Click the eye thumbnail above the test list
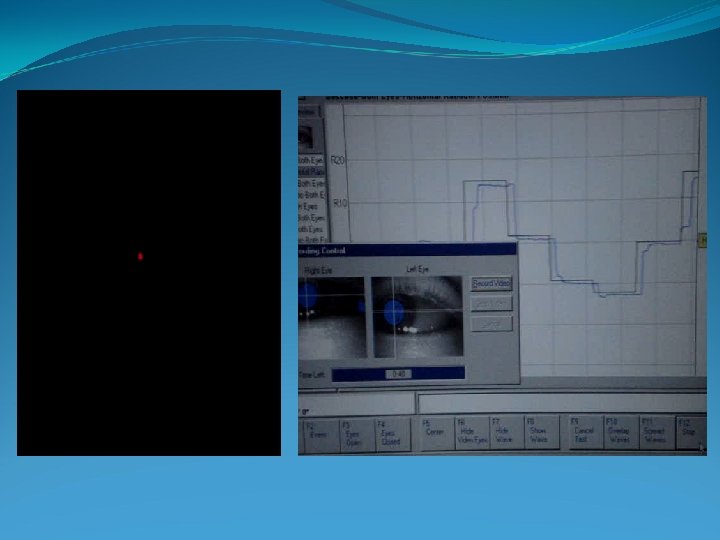720x540 pixels. 307,136
